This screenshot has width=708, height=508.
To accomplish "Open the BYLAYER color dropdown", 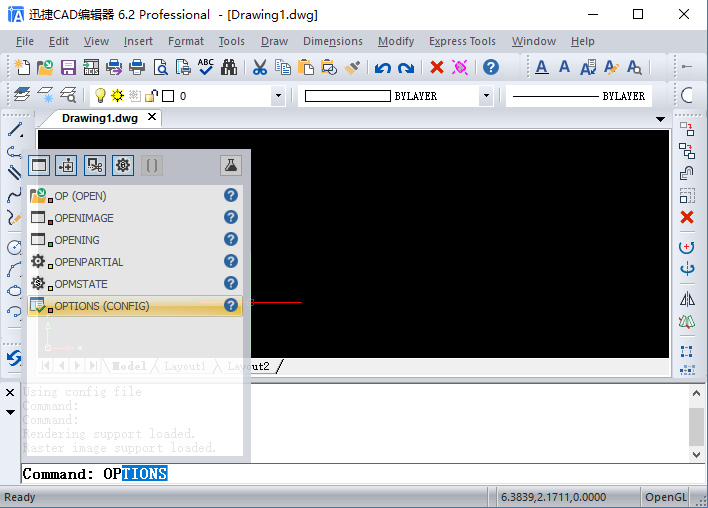I will click(x=486, y=96).
